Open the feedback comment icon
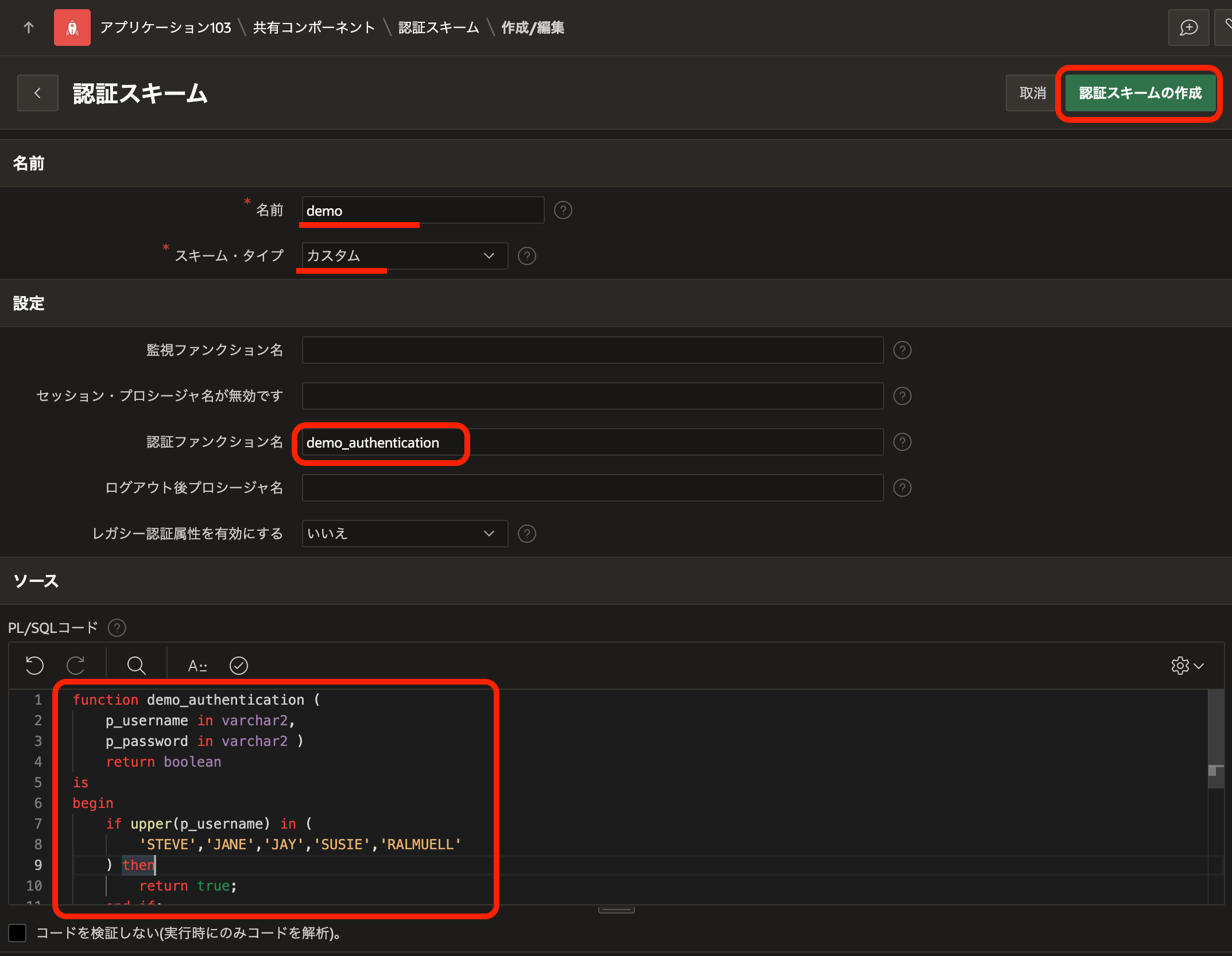 tap(1188, 28)
